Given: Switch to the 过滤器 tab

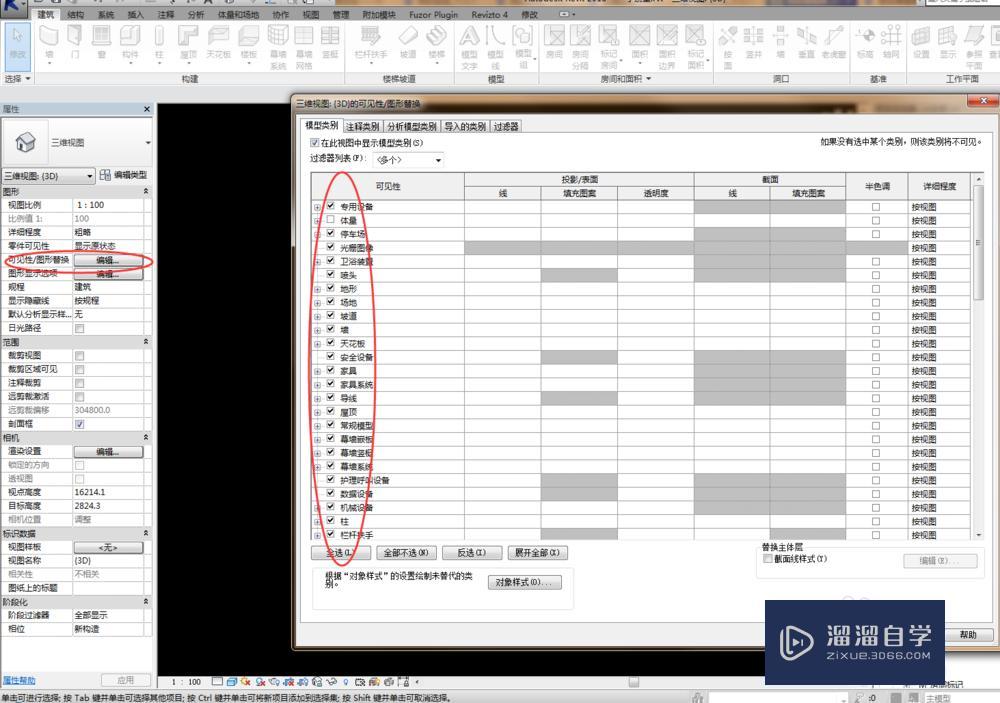Looking at the screenshot, I should tap(506, 126).
